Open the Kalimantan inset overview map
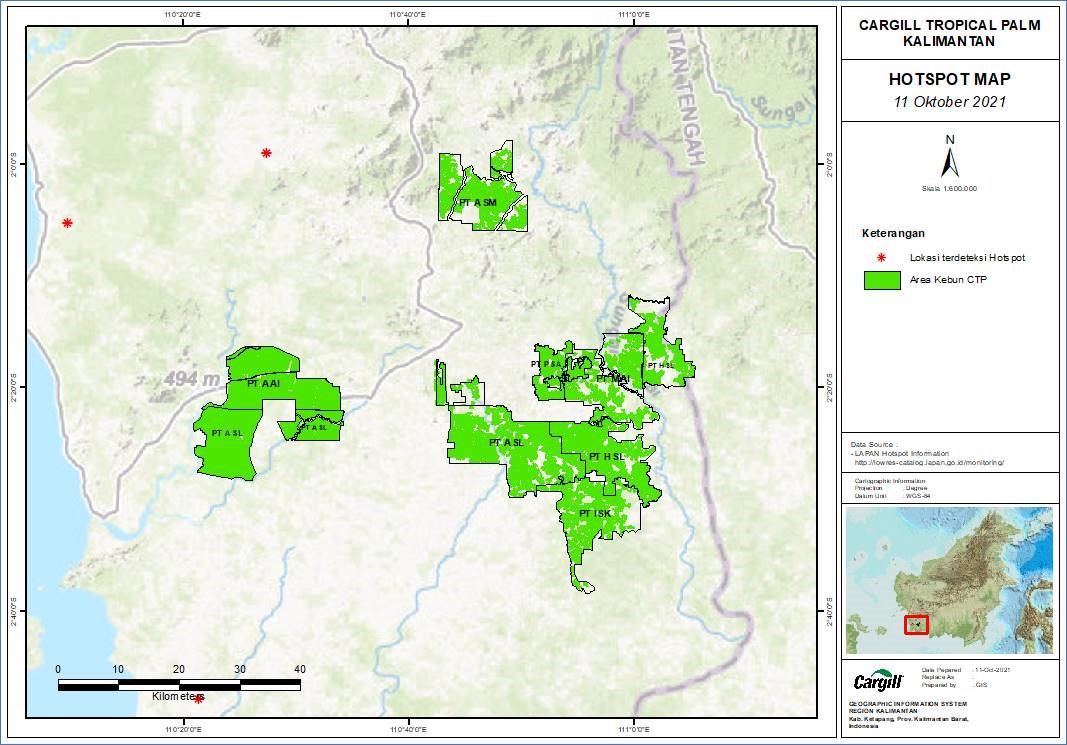This screenshot has height=745, width=1067. pos(949,580)
